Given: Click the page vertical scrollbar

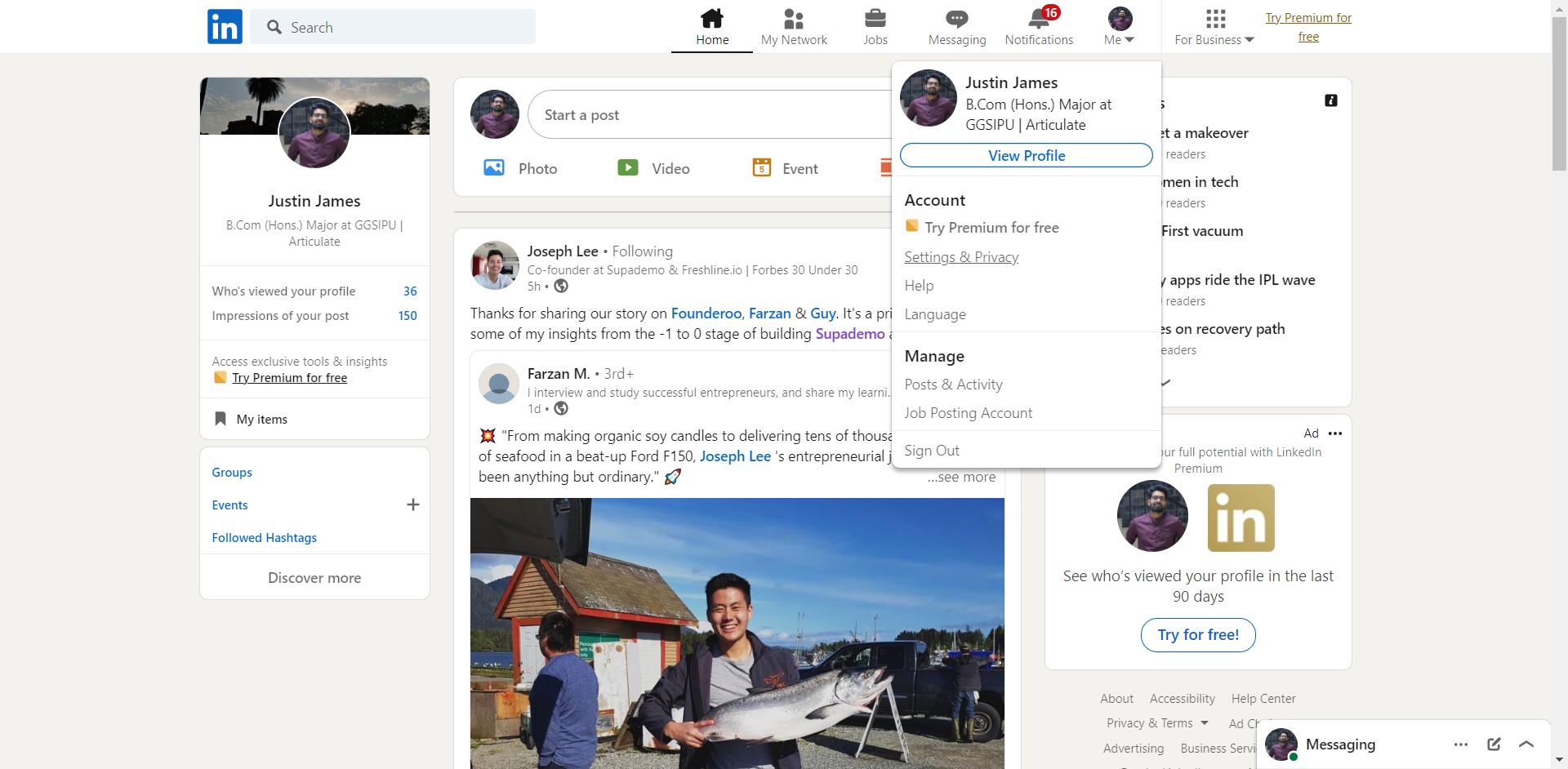Looking at the screenshot, I should 1559,93.
